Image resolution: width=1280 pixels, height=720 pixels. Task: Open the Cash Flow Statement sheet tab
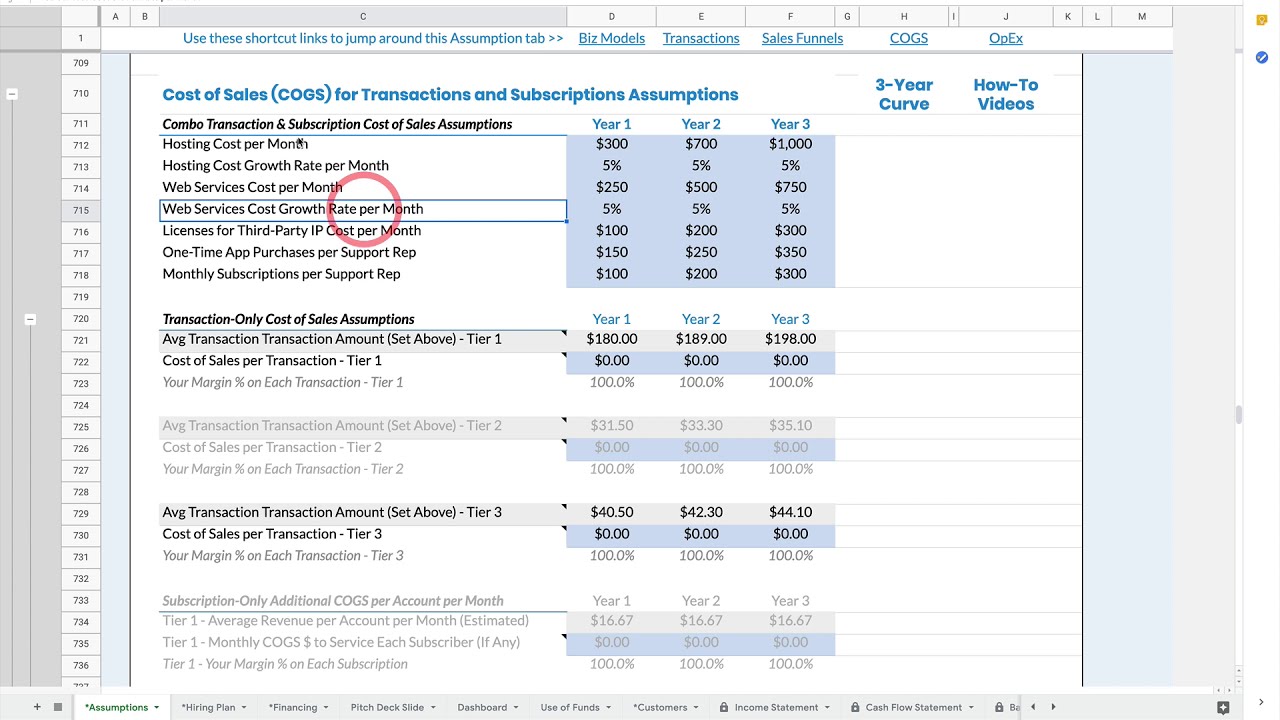tap(914, 708)
